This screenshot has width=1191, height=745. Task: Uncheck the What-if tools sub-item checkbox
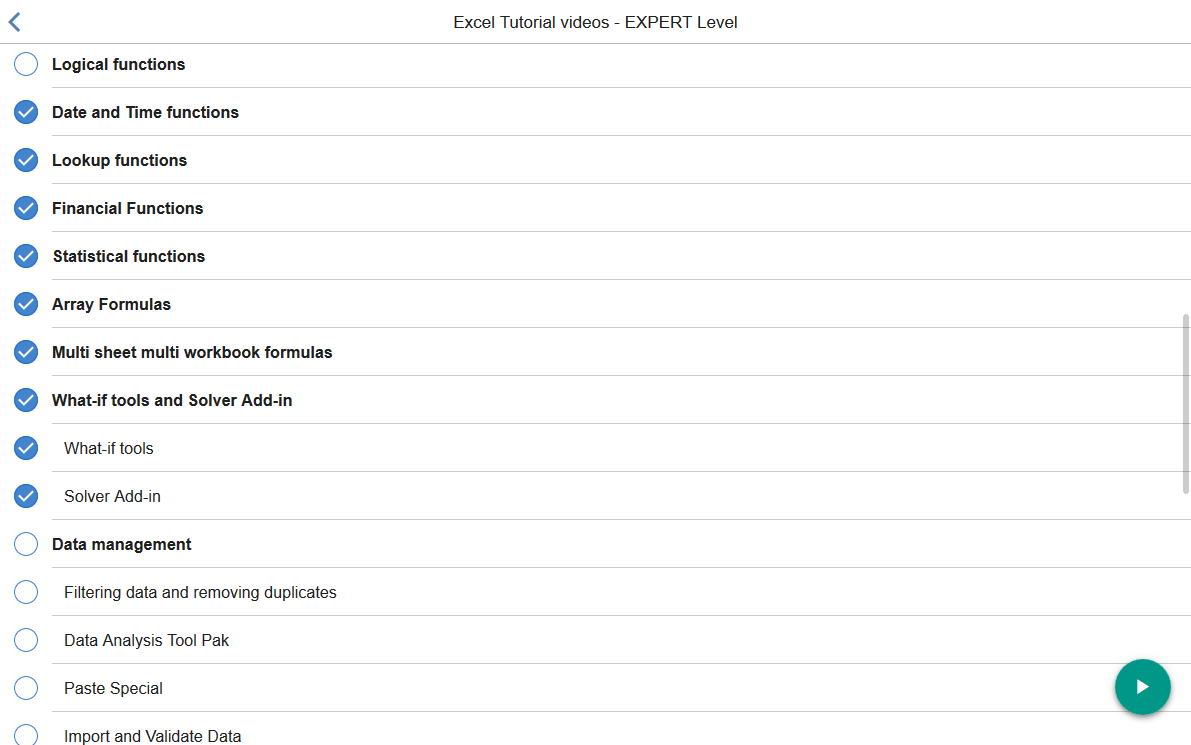coord(26,447)
